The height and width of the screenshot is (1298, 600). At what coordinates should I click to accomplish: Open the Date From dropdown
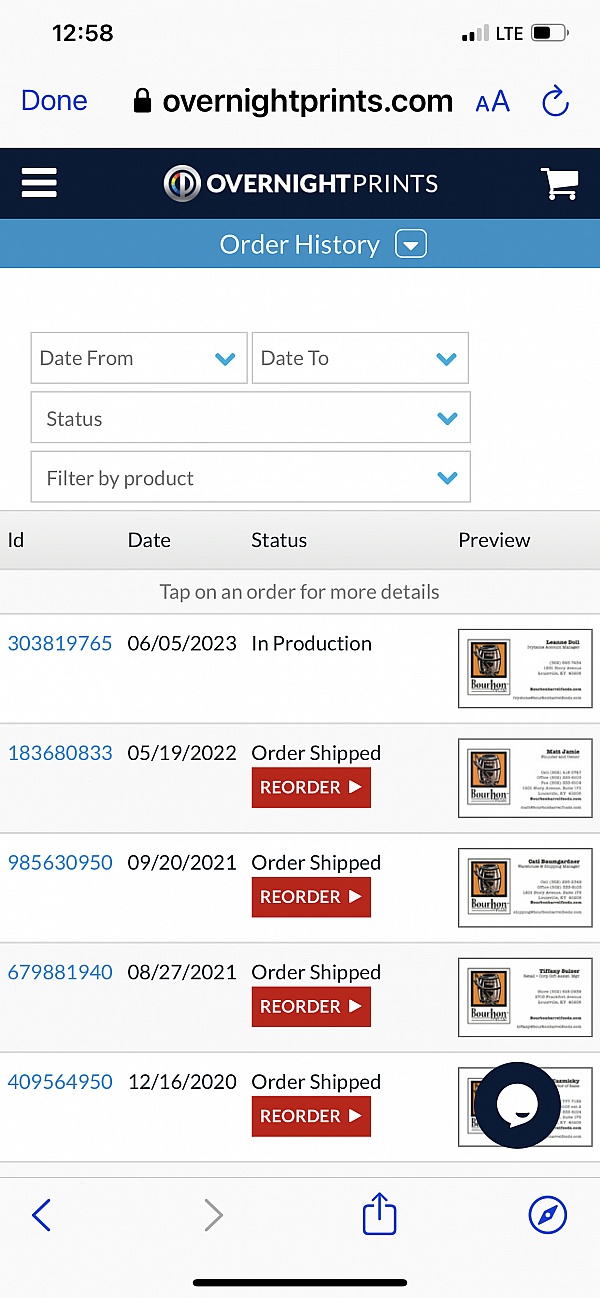(139, 359)
